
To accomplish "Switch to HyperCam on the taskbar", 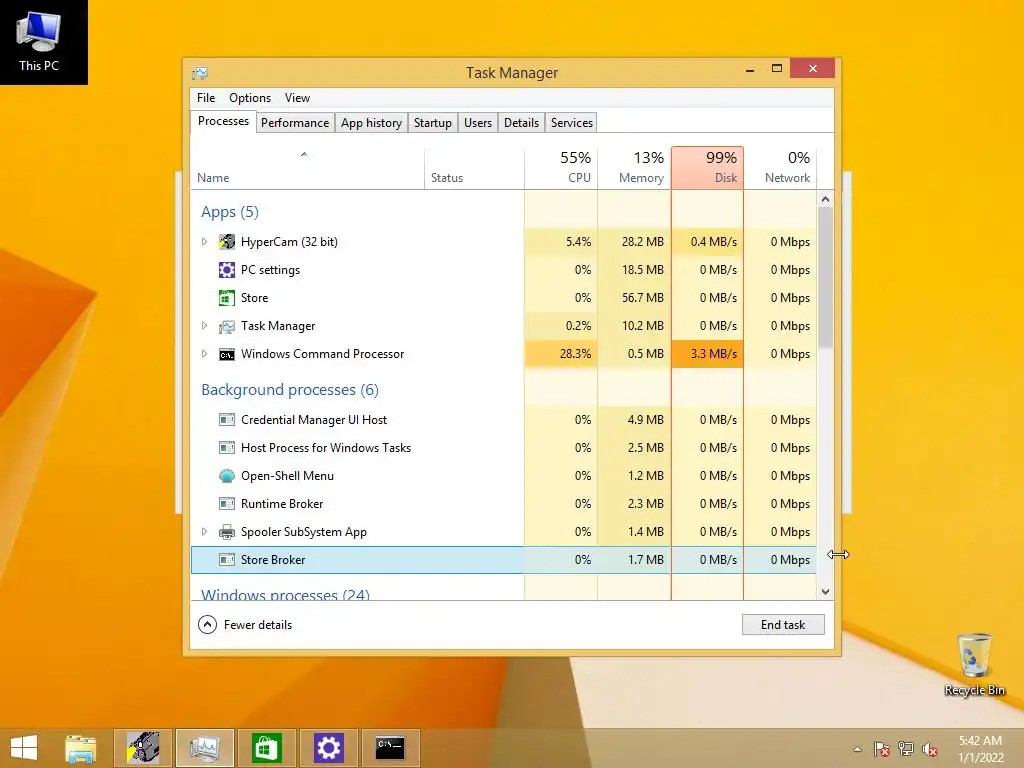I will [143, 747].
